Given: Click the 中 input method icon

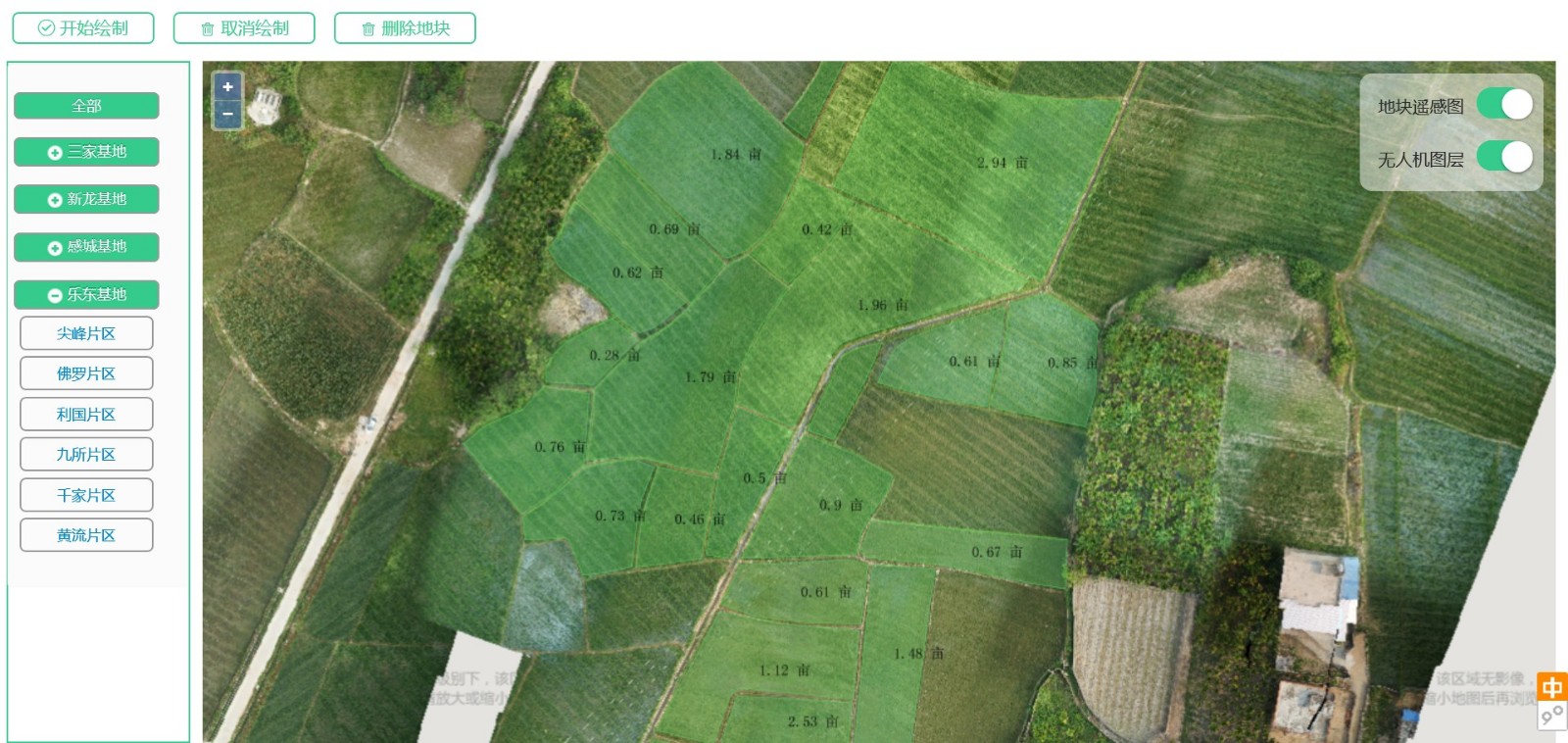Looking at the screenshot, I should (1552, 687).
